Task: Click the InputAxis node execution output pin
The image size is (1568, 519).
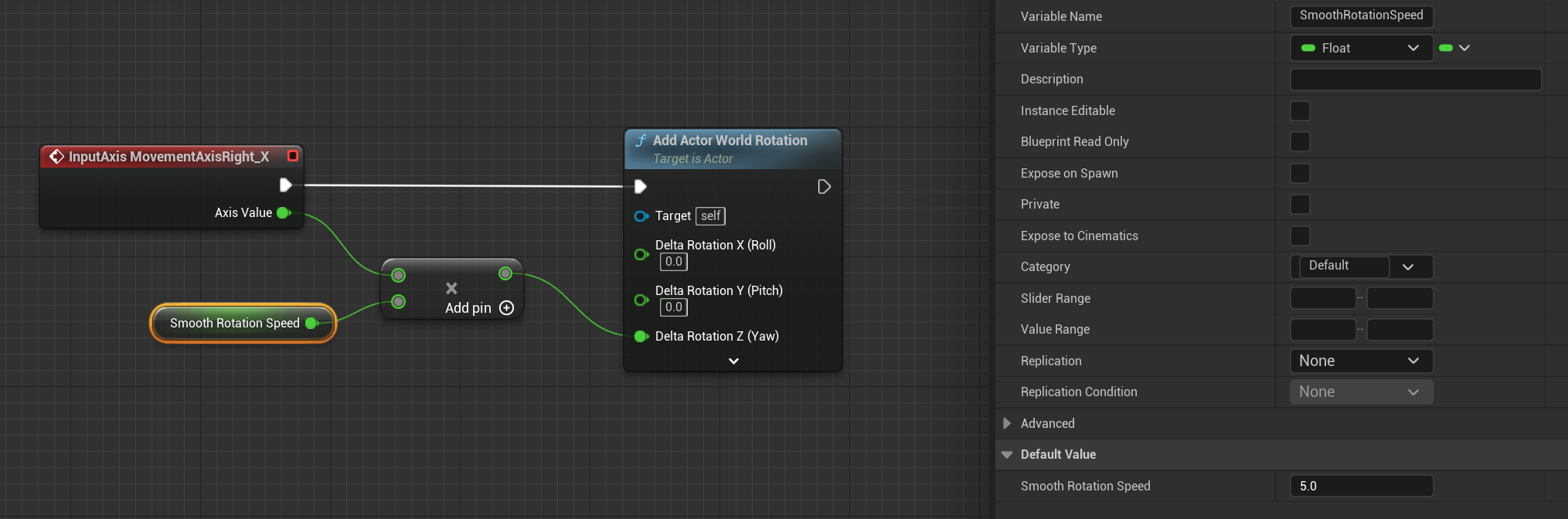Action: (x=285, y=185)
